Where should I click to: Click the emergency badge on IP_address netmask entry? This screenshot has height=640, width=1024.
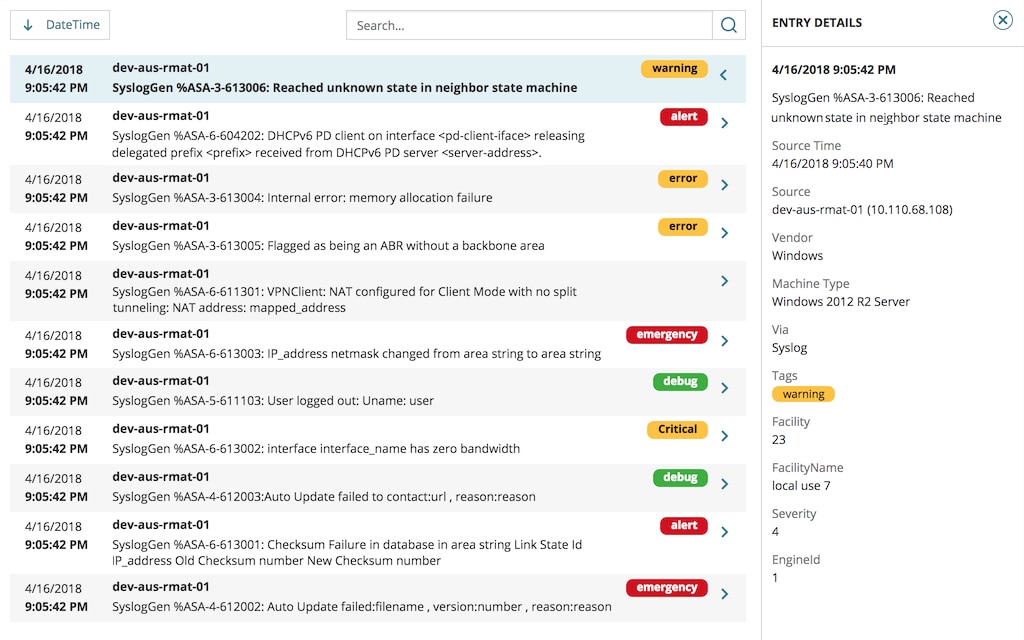coord(667,334)
